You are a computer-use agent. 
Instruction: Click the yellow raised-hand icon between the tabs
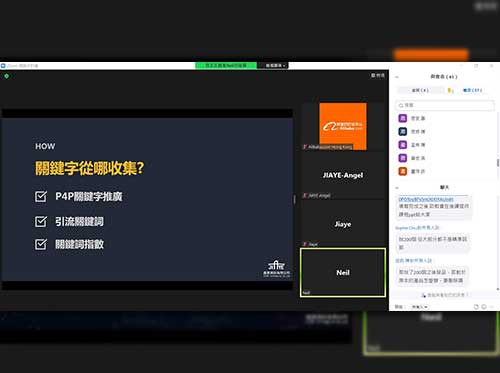(x=450, y=90)
